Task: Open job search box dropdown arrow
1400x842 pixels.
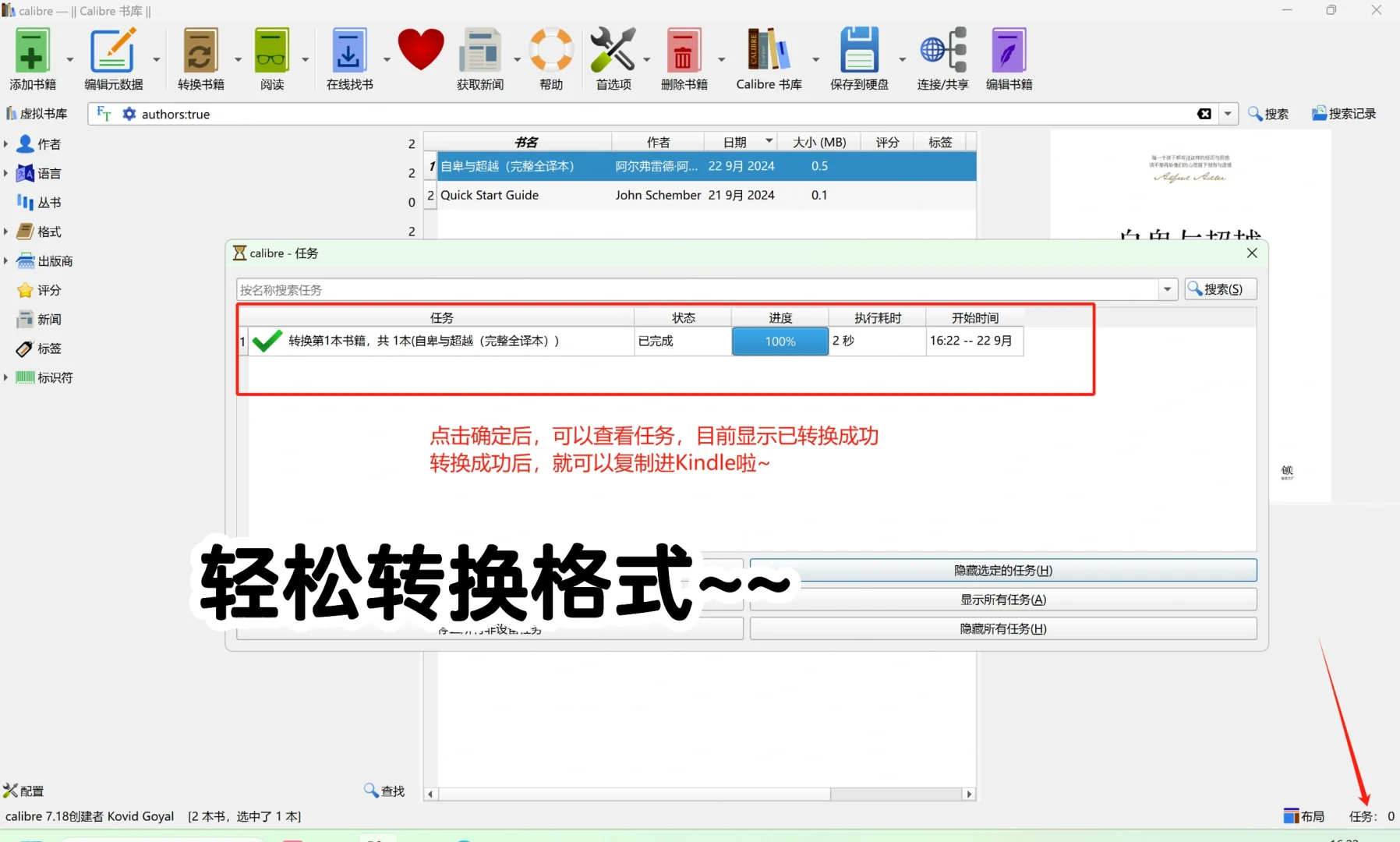Action: 1167,289
